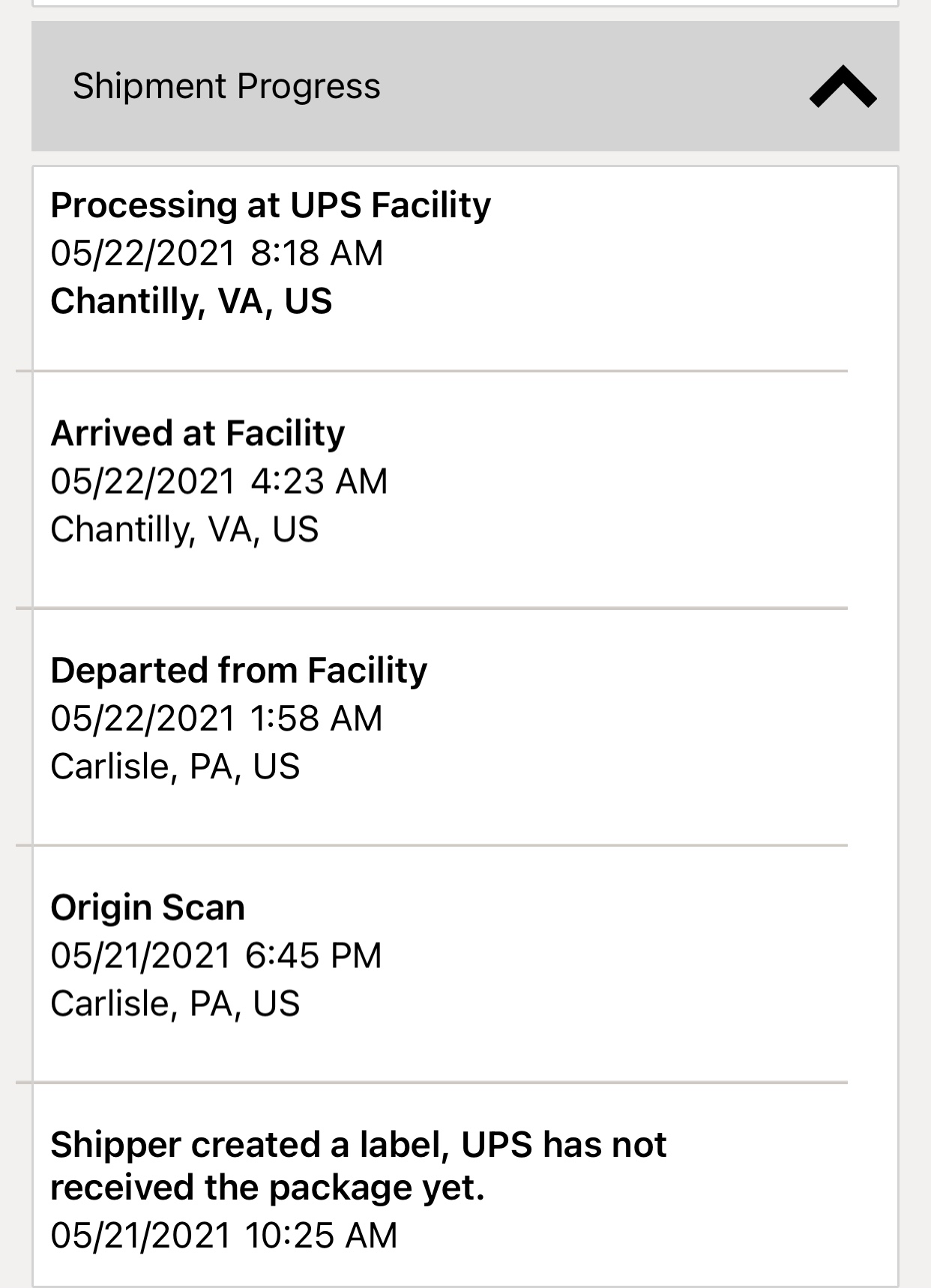Viewport: 931px width, 1288px height.
Task: Tap Carlisle location under Origin Scan
Action: point(175,1003)
